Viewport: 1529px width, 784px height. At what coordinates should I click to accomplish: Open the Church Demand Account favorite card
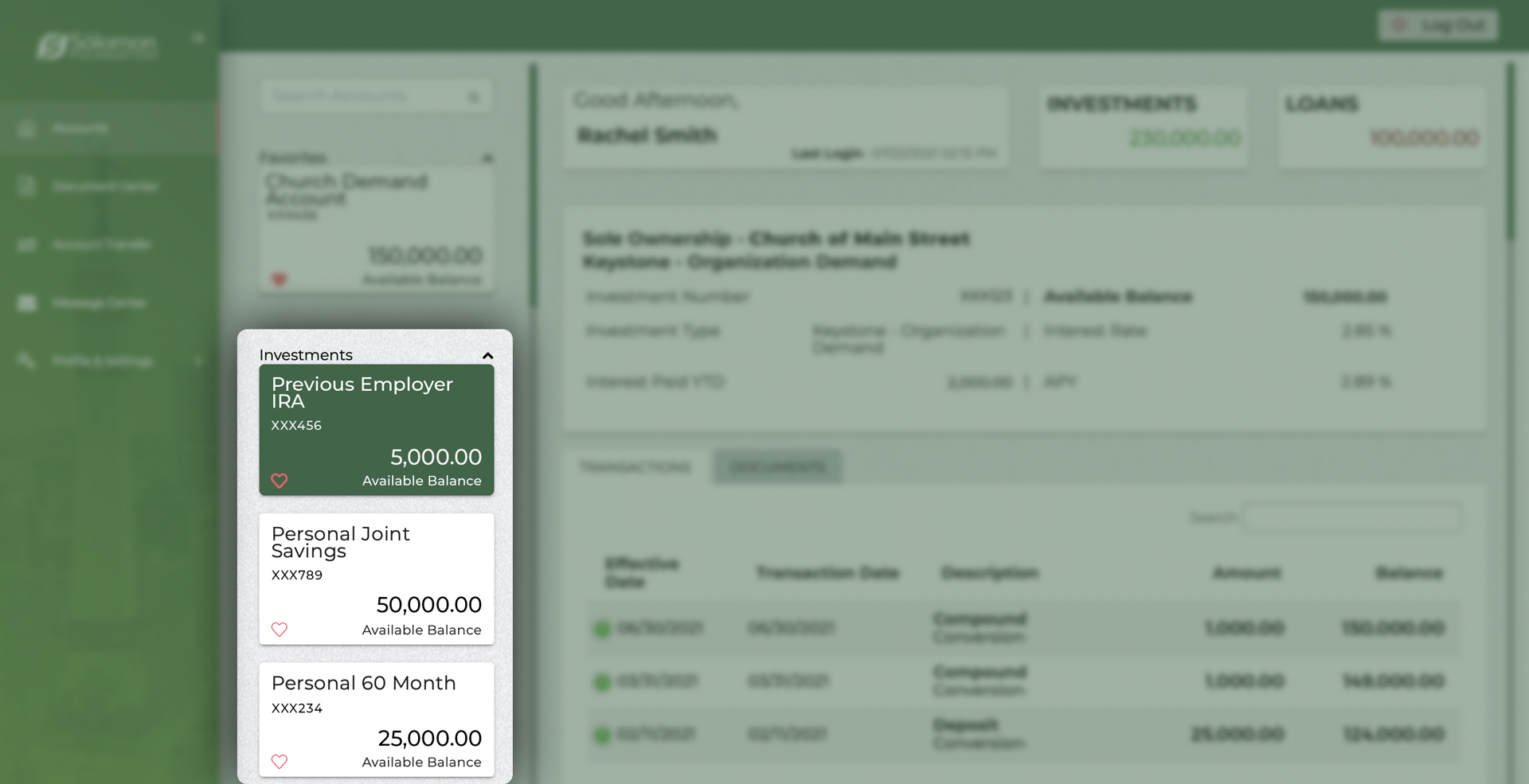click(x=376, y=229)
